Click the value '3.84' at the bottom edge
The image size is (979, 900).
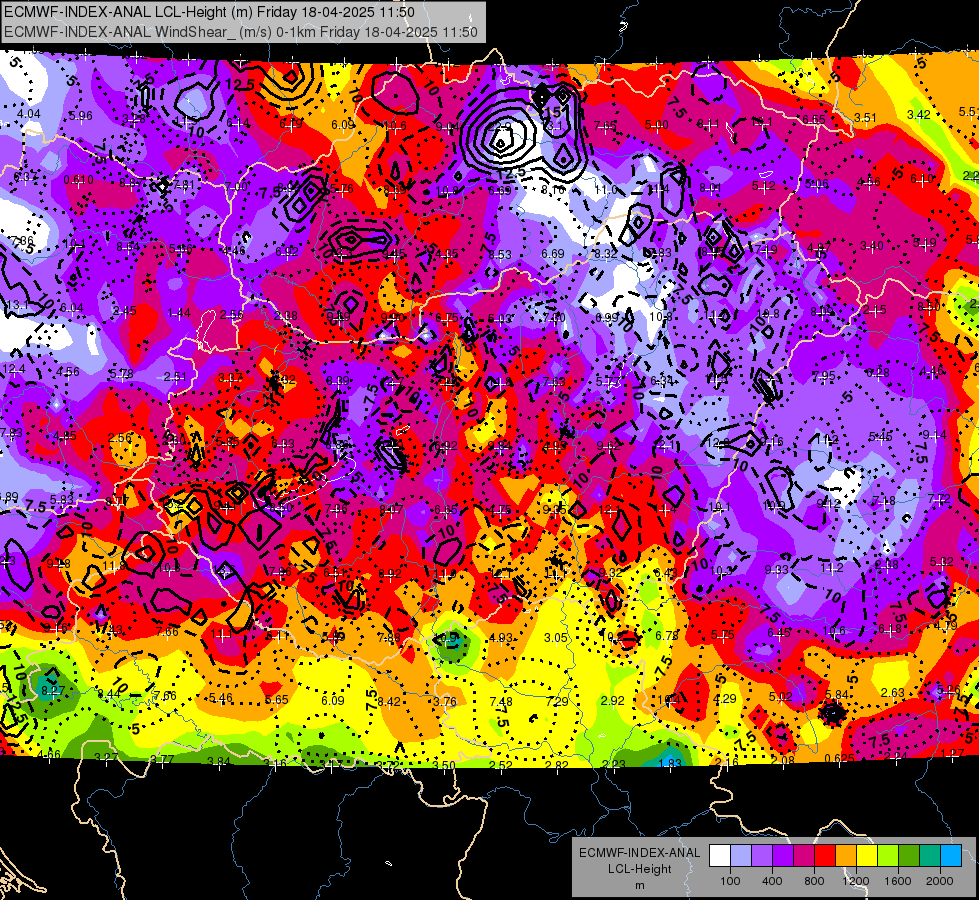click(x=219, y=761)
